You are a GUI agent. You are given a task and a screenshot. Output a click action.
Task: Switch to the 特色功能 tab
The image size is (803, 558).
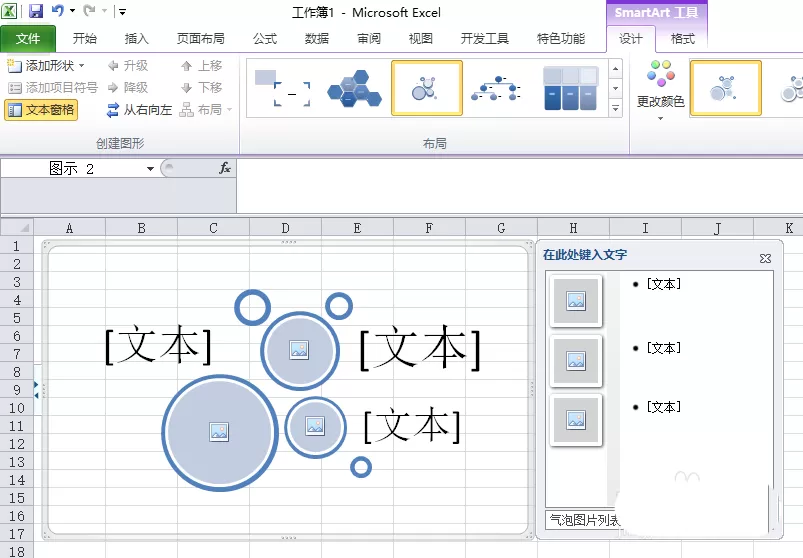(x=561, y=38)
